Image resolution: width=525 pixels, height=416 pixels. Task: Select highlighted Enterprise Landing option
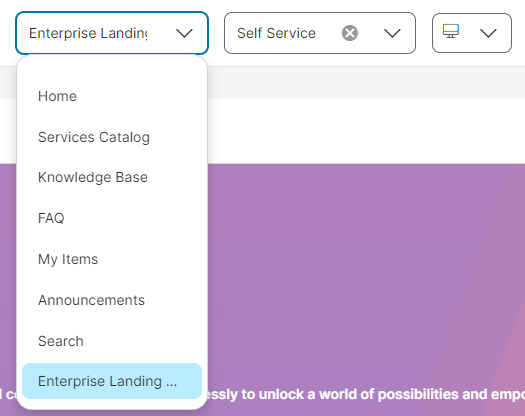[112, 381]
